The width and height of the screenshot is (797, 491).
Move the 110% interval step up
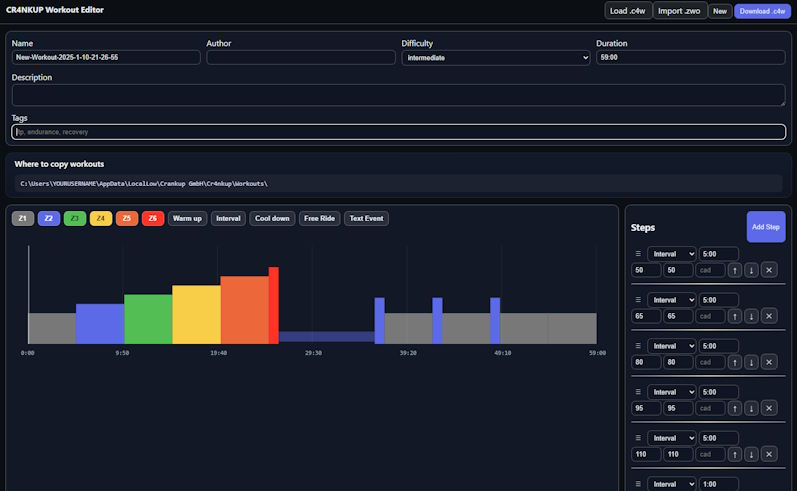click(734, 454)
